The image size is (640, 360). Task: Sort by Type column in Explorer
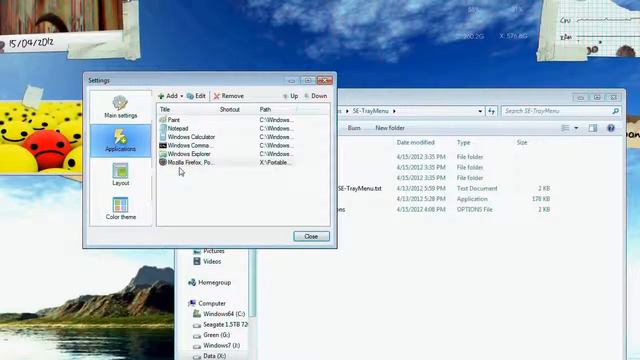[x=464, y=142]
